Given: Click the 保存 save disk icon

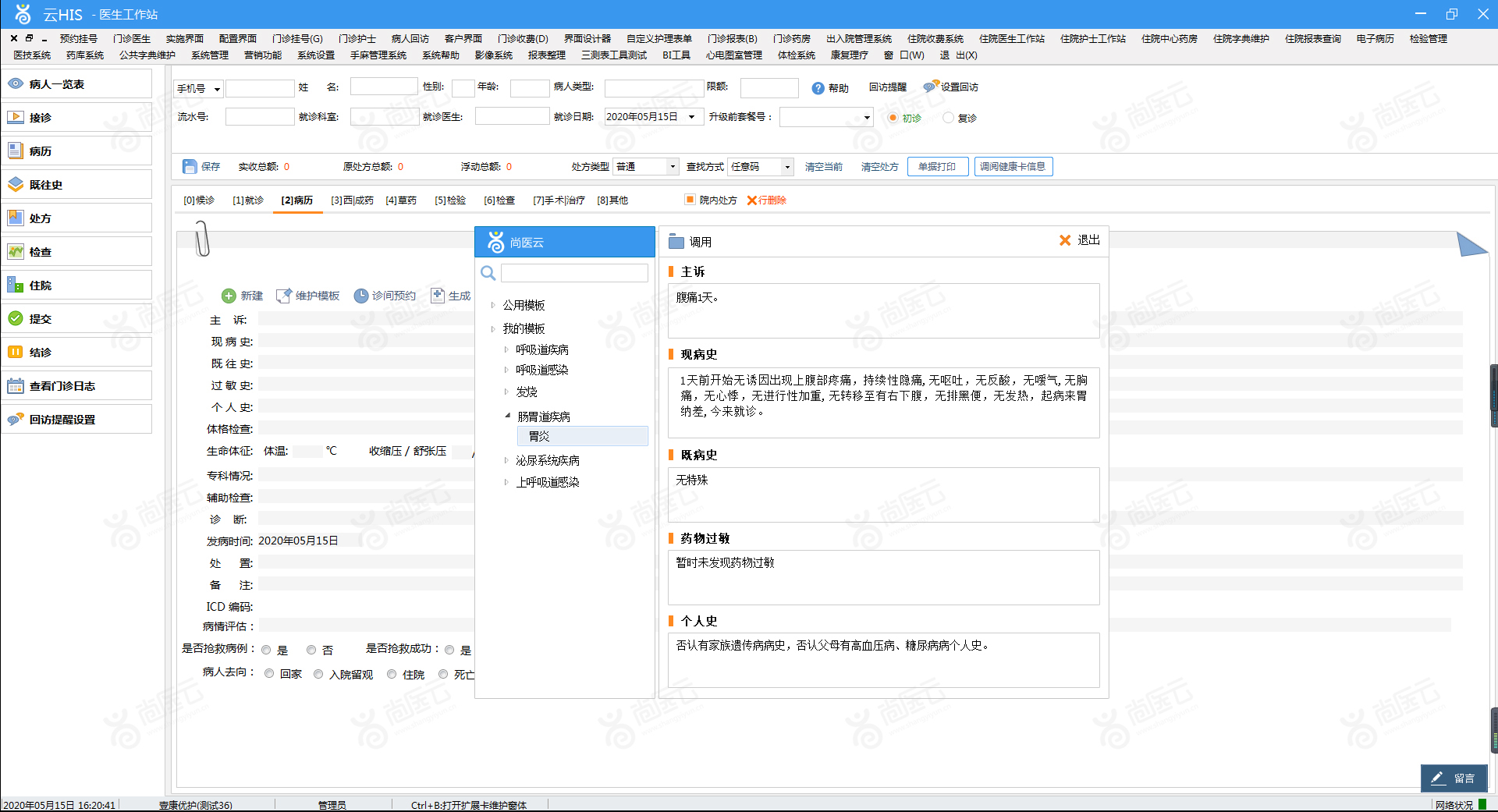Looking at the screenshot, I should tap(190, 166).
